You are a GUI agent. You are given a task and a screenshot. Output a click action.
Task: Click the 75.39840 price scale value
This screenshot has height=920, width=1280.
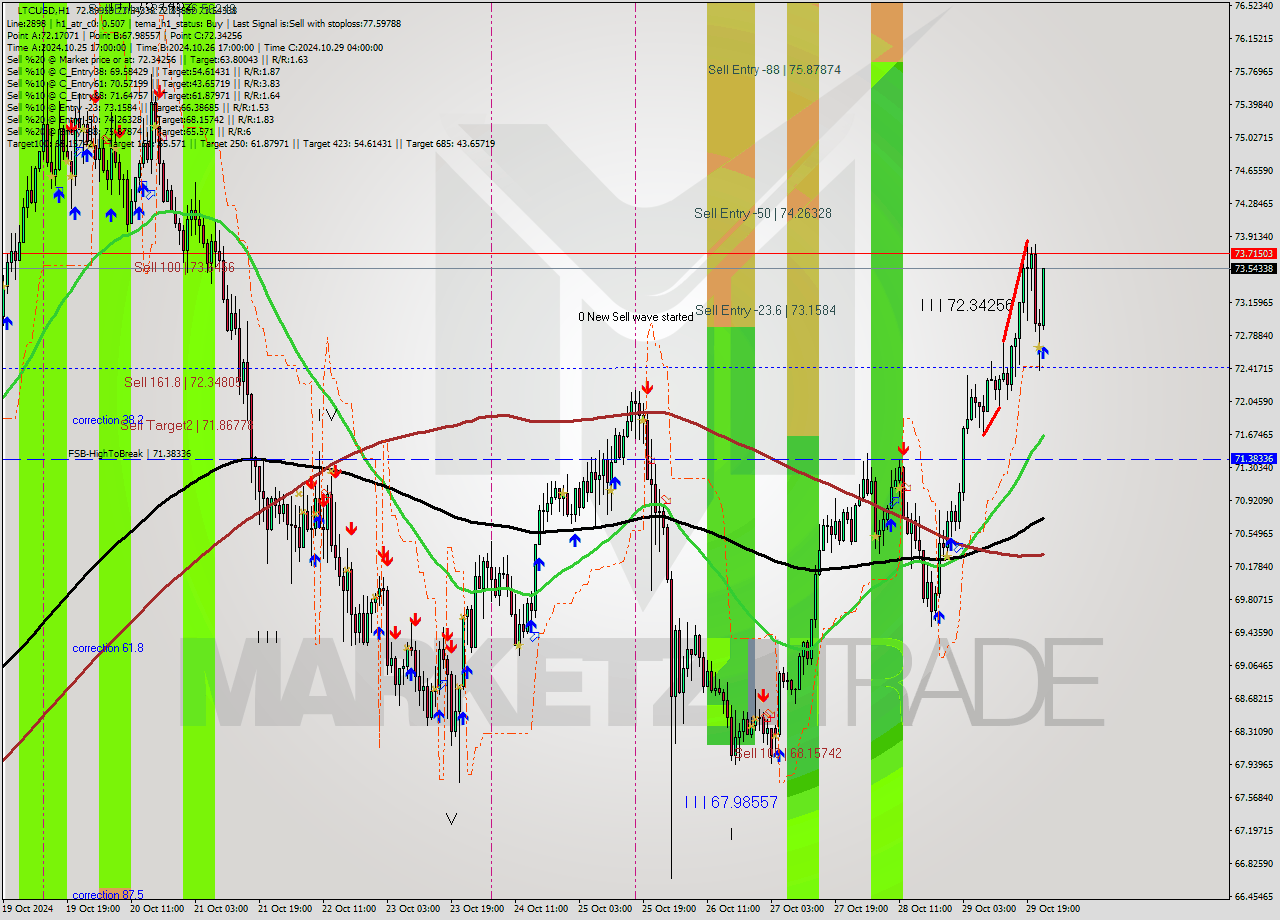[x=1254, y=104]
